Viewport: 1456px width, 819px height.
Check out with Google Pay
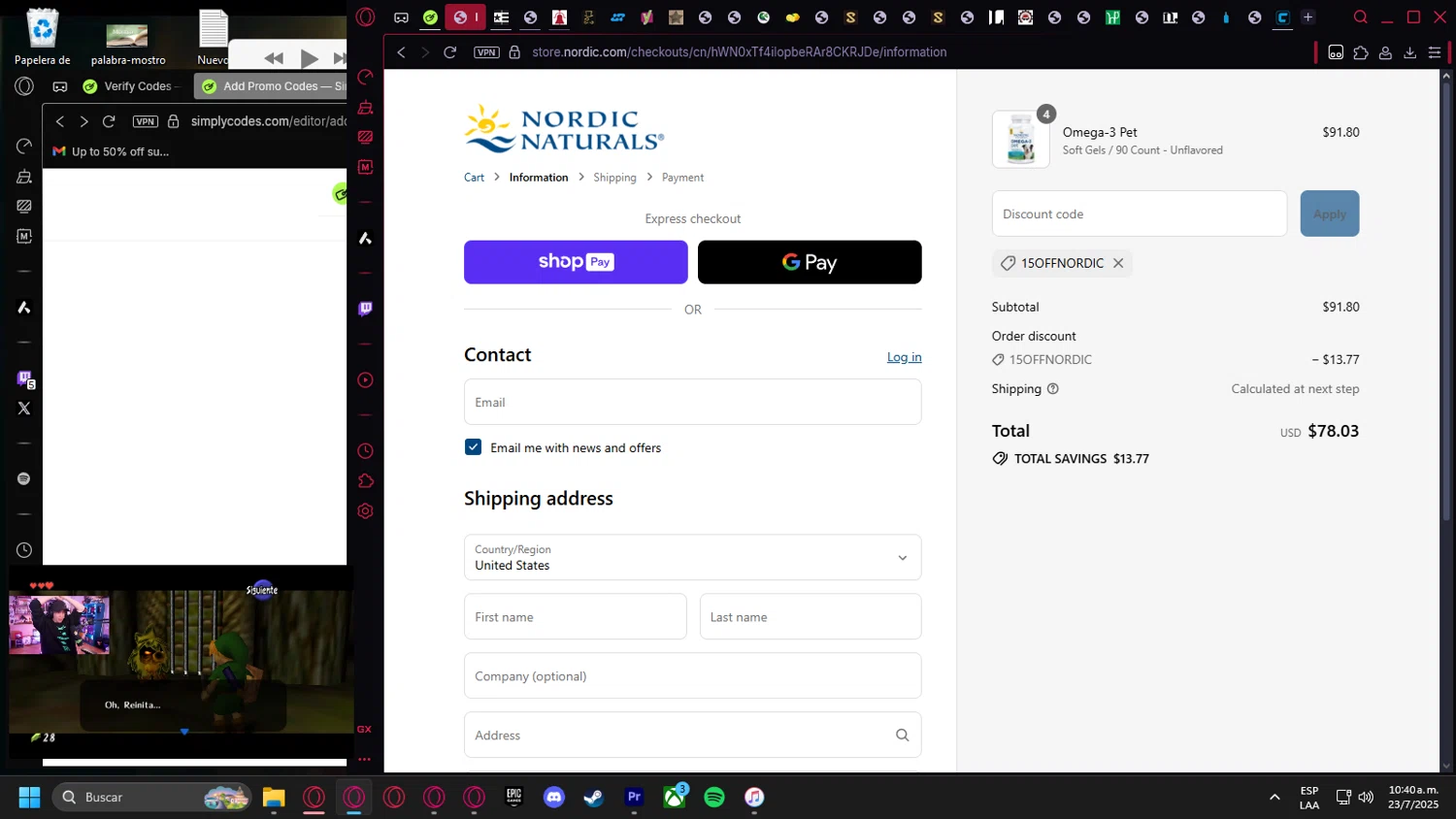click(810, 262)
